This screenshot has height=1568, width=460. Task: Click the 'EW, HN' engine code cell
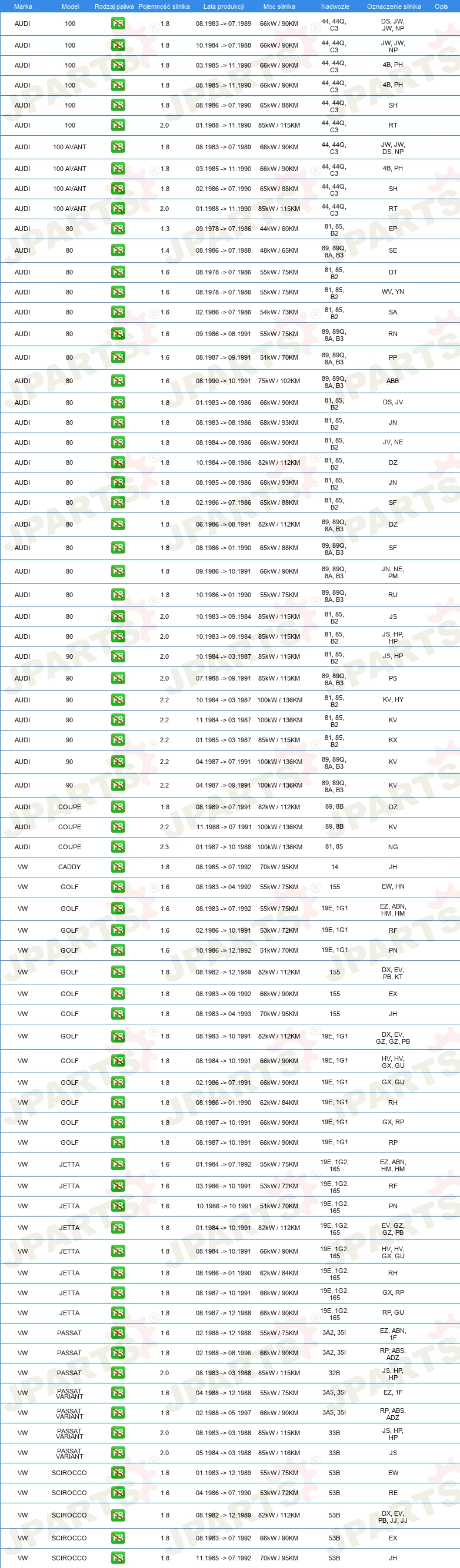(x=393, y=887)
